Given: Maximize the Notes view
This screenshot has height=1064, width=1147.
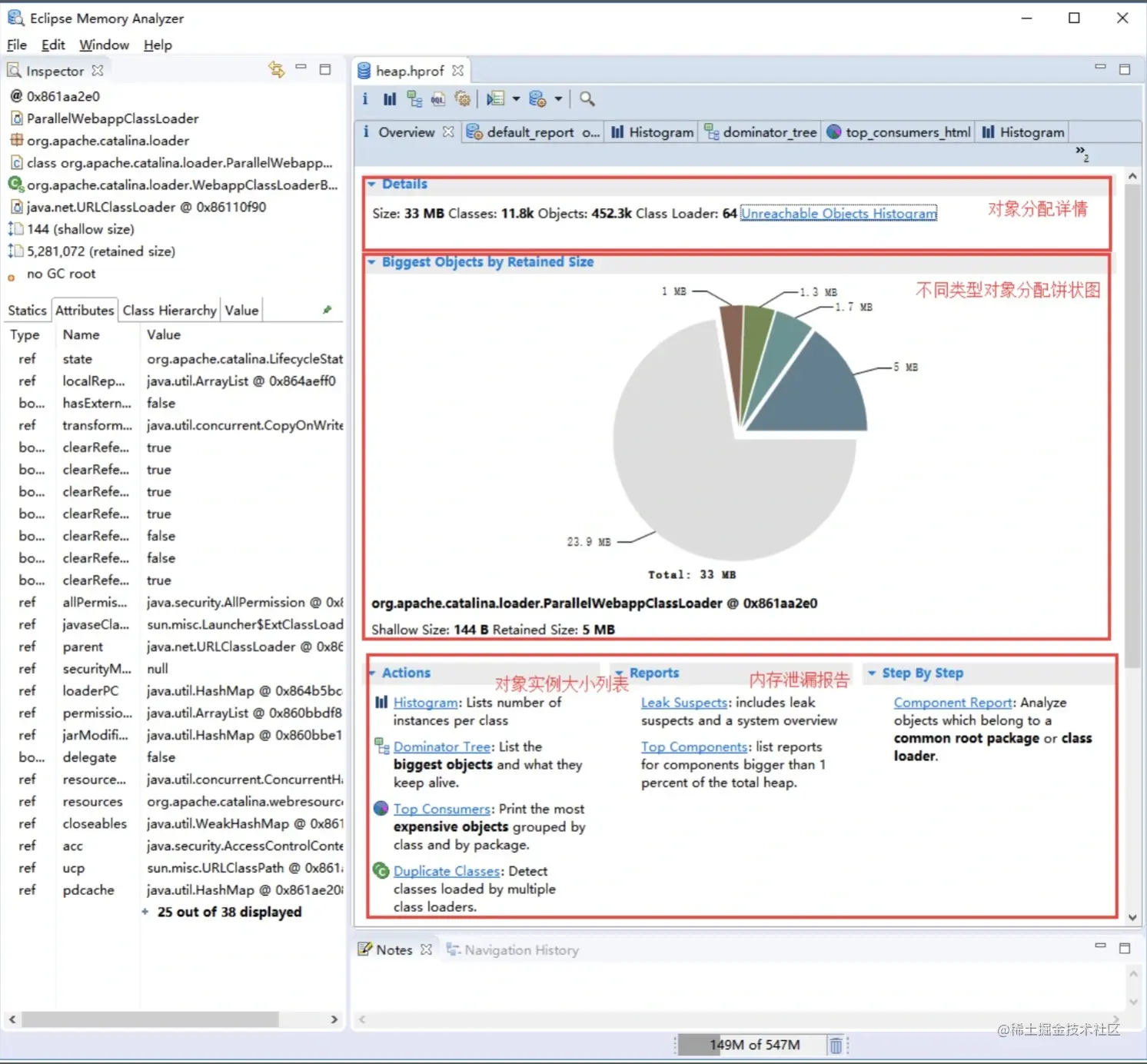Looking at the screenshot, I should pyautogui.click(x=1125, y=948).
